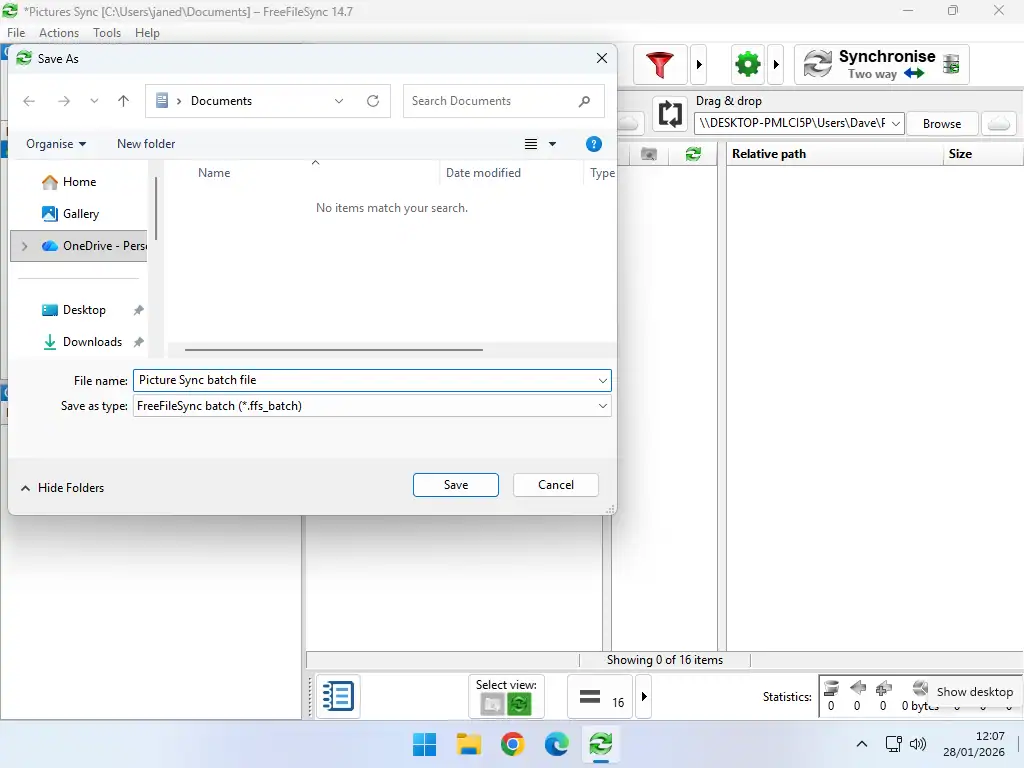Open synchronisation settings via the green gear icon
The width and height of the screenshot is (1024, 768).
pos(747,63)
